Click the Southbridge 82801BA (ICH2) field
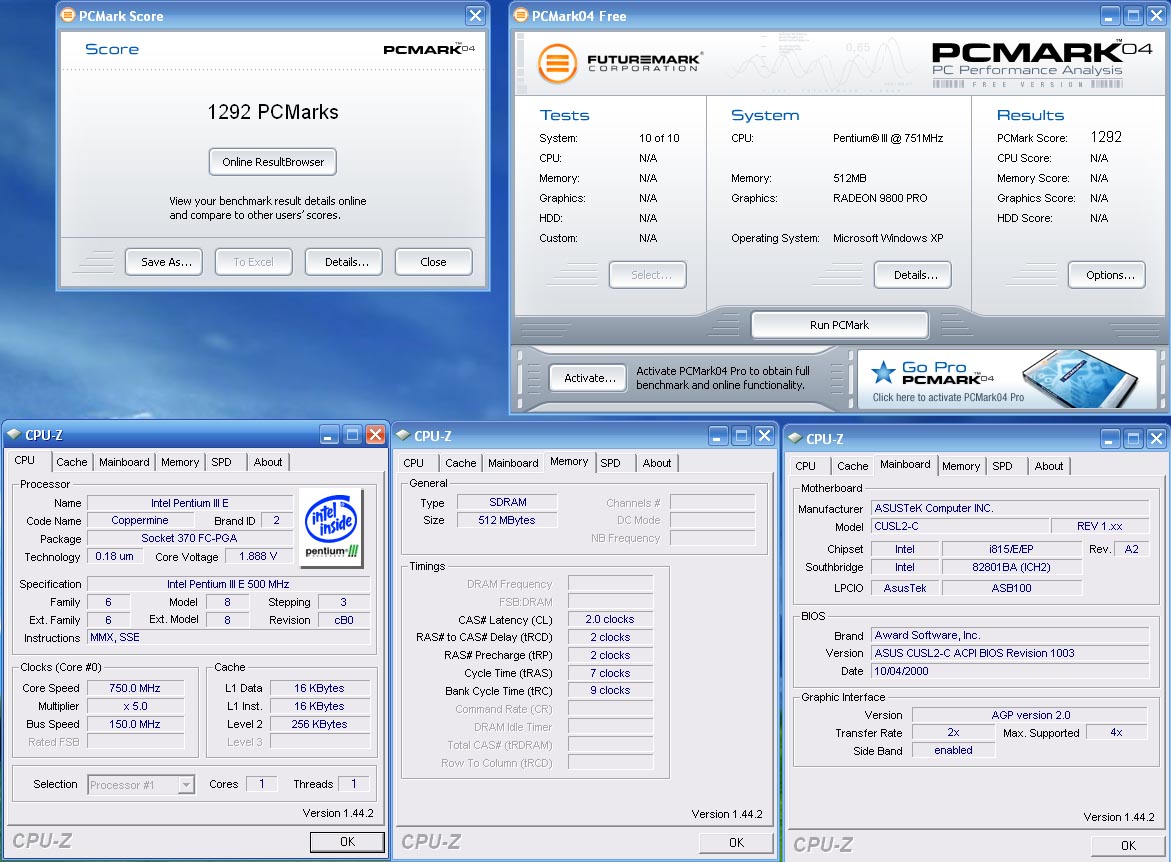The image size is (1171, 862). coord(1011,567)
